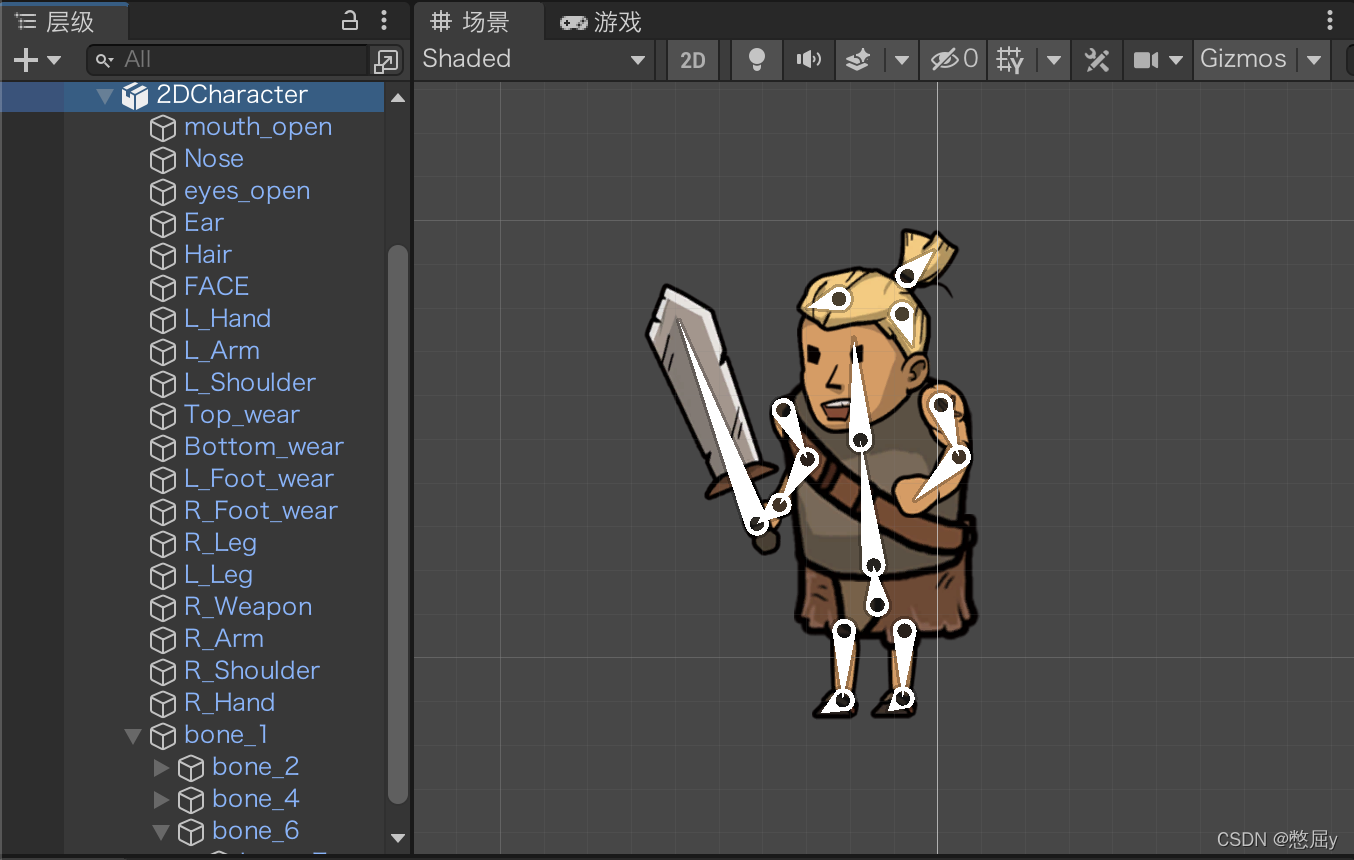The height and width of the screenshot is (860, 1354).
Task: Mute scene audio in the Scene toolbar
Action: (808, 59)
